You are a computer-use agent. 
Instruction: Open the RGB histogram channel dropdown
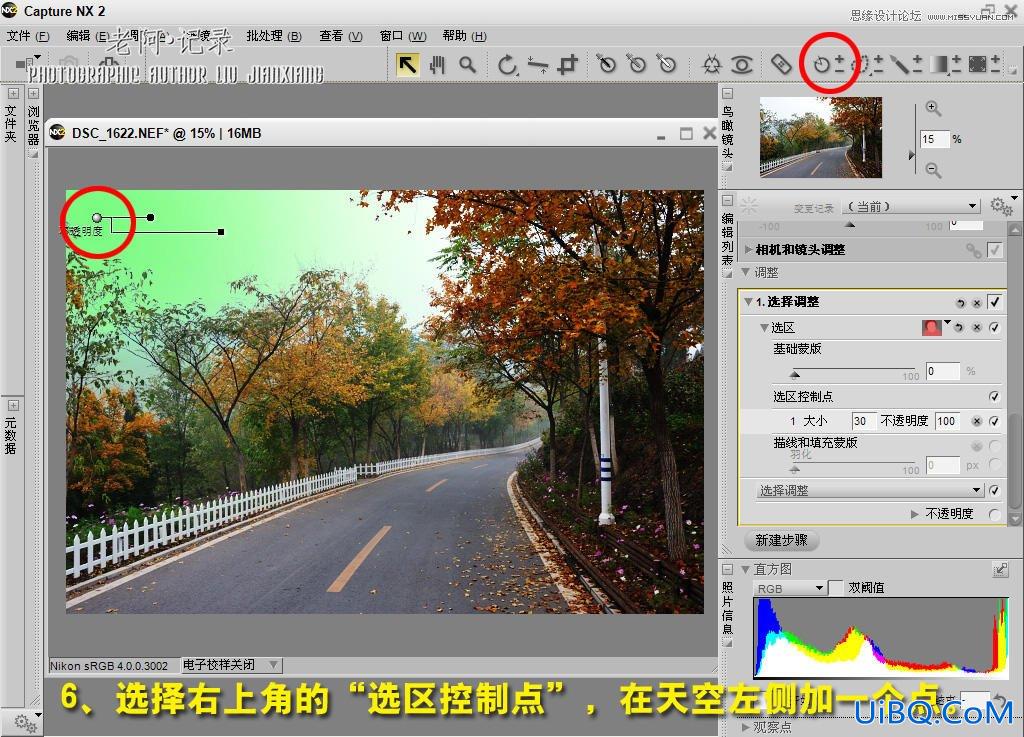pyautogui.click(x=790, y=588)
